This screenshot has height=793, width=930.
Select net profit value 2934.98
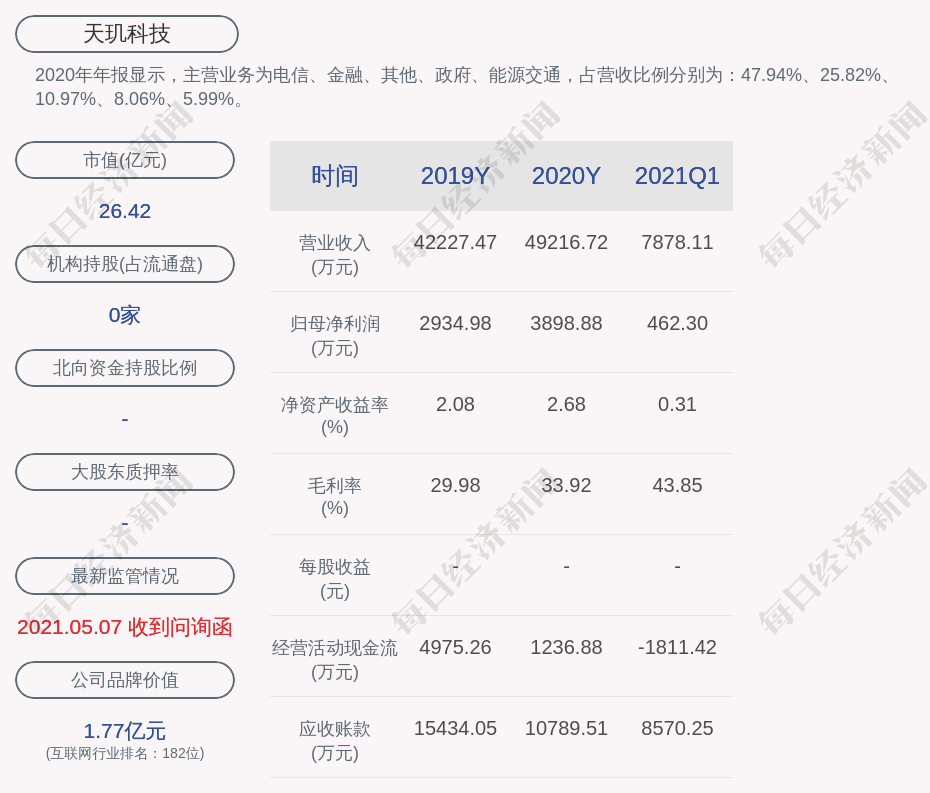pyautogui.click(x=455, y=323)
